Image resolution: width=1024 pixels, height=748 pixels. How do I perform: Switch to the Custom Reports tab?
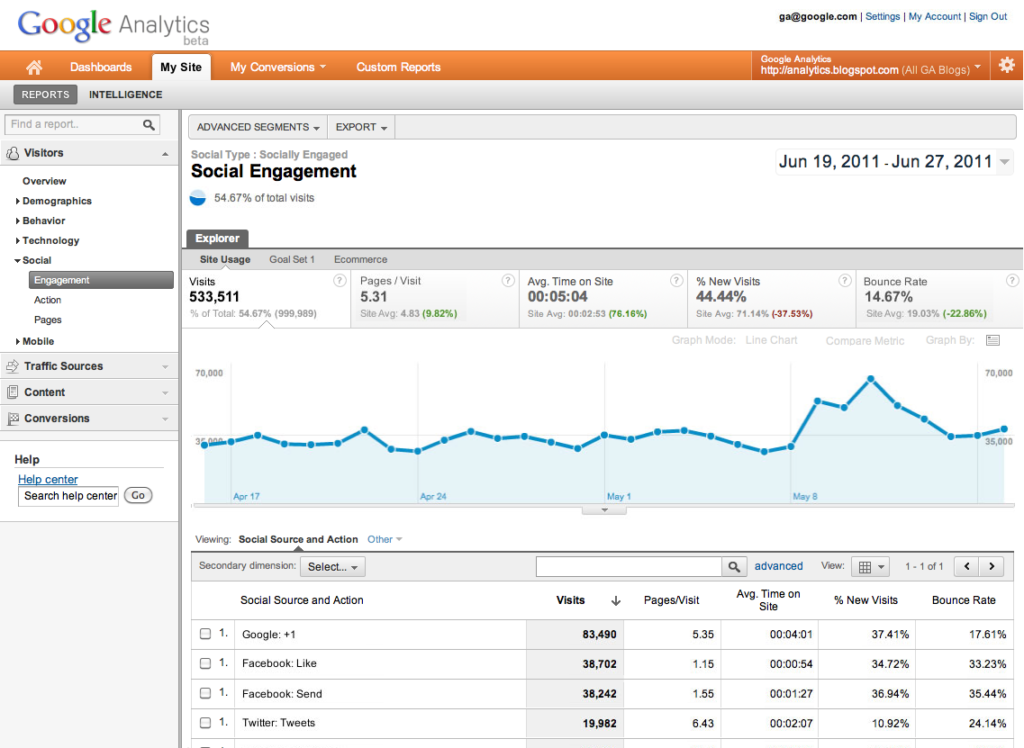398,67
